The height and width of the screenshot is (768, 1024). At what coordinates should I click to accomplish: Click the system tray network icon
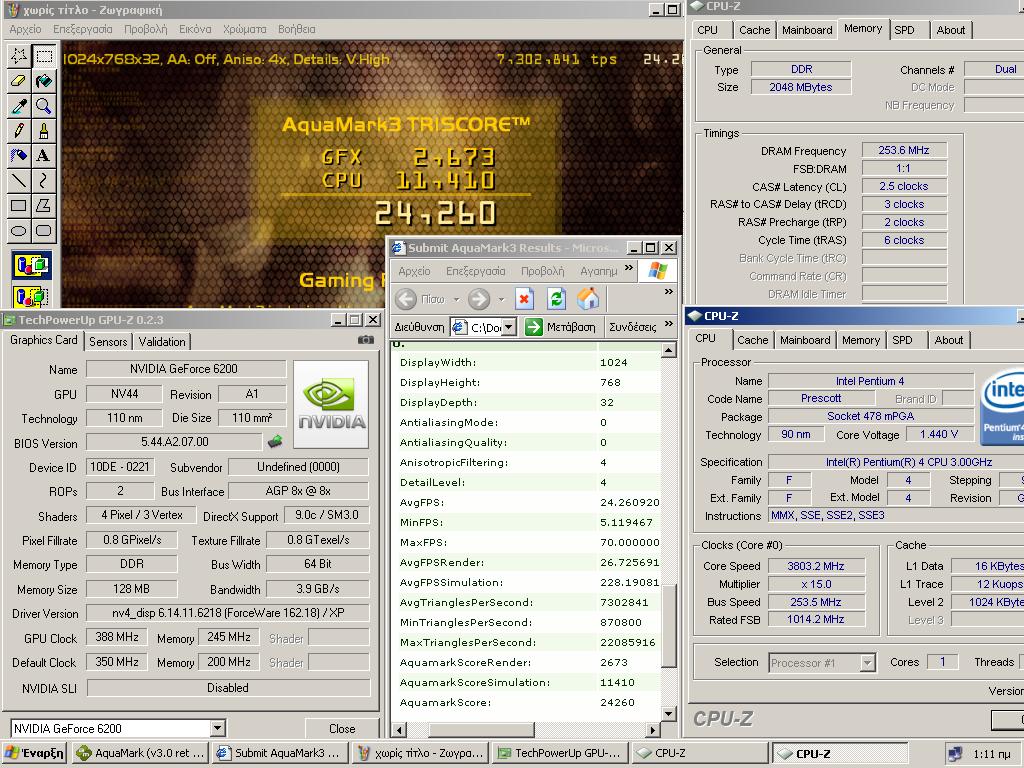(x=955, y=754)
